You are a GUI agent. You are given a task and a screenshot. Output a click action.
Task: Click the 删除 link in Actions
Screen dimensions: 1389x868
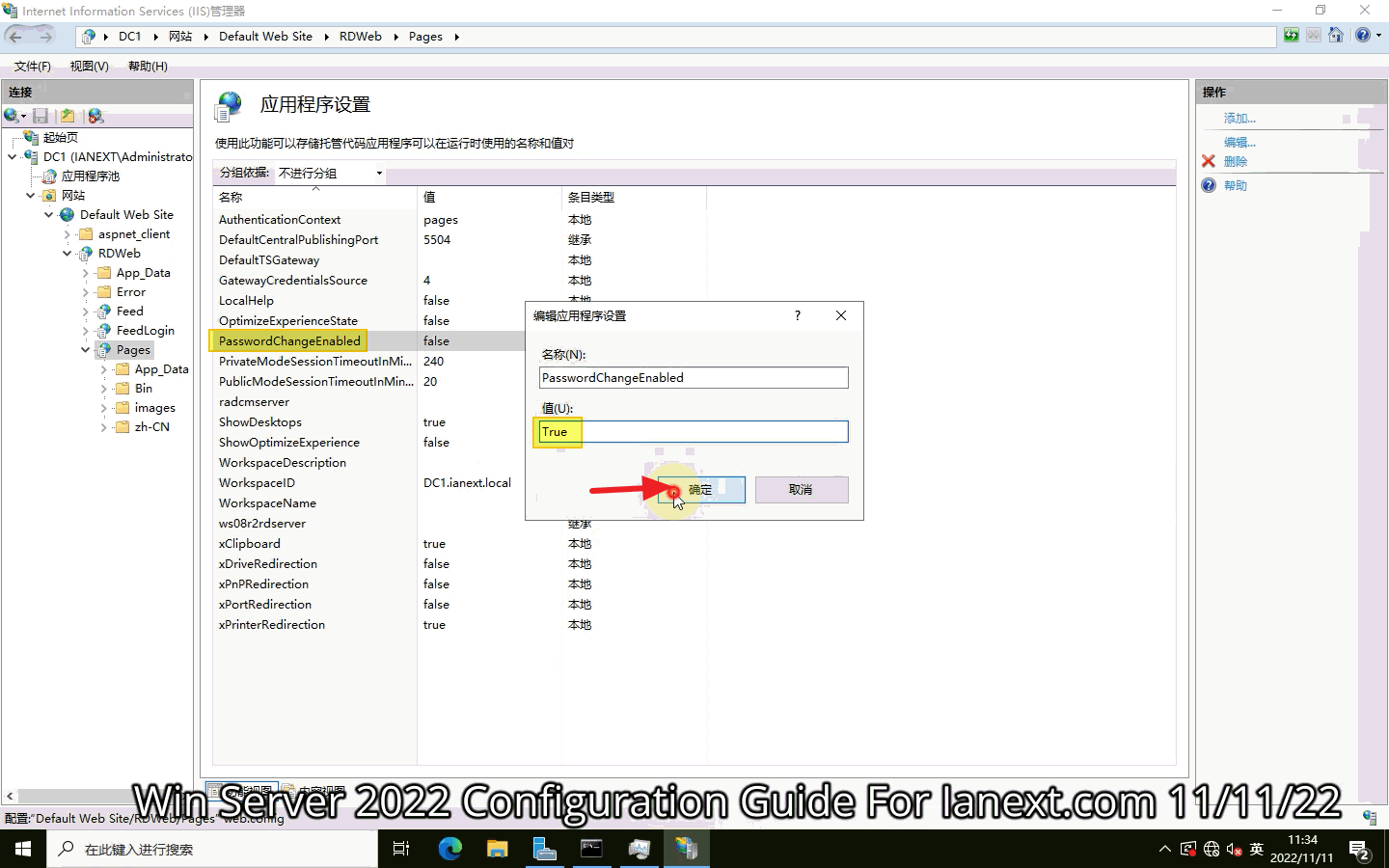1236,161
